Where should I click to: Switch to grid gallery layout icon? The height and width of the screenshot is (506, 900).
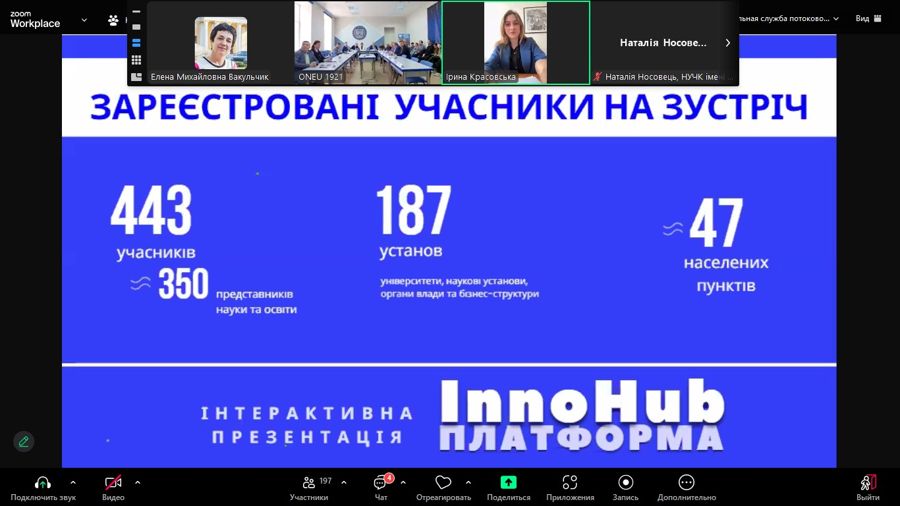[x=136, y=60]
